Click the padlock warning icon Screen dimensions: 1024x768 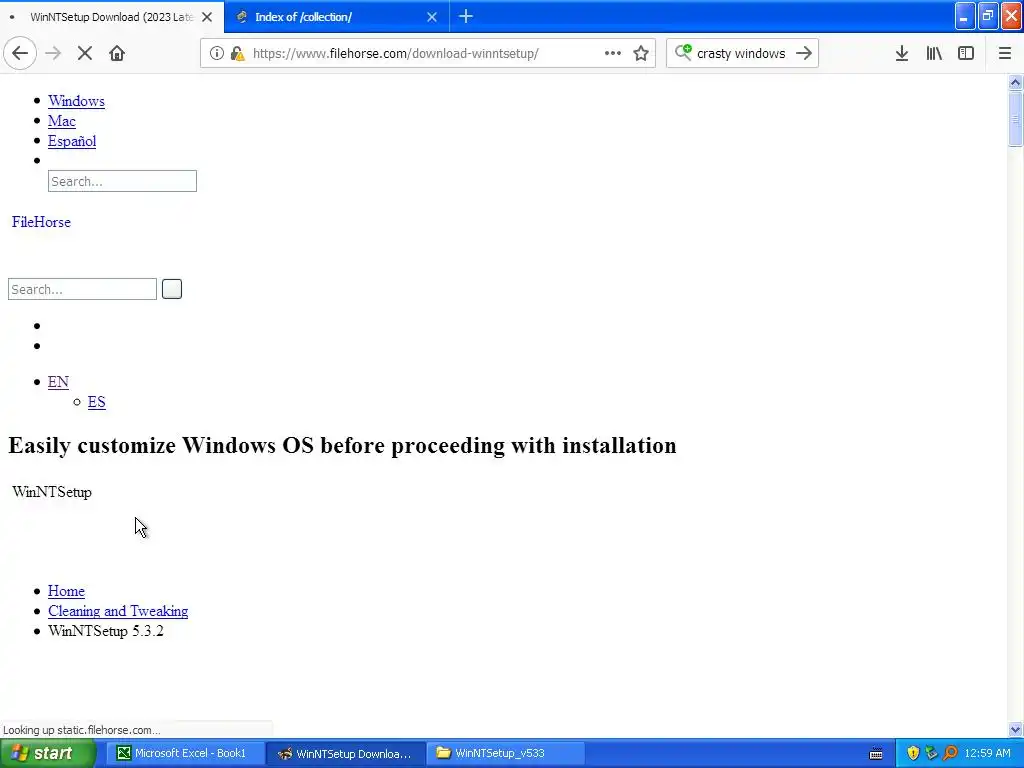(237, 54)
